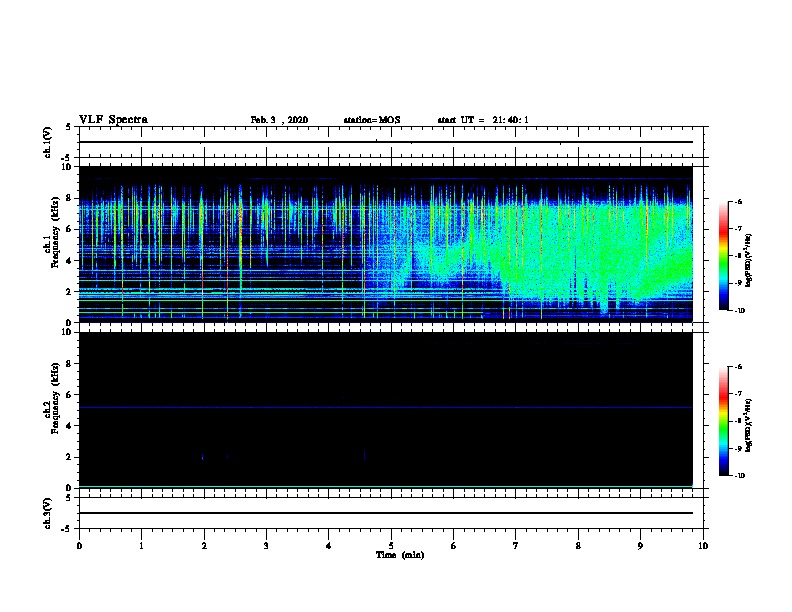This screenshot has width=792, height=612.
Task: Click the ch.2 dark spectrogram panel
Action: (x=385, y=410)
